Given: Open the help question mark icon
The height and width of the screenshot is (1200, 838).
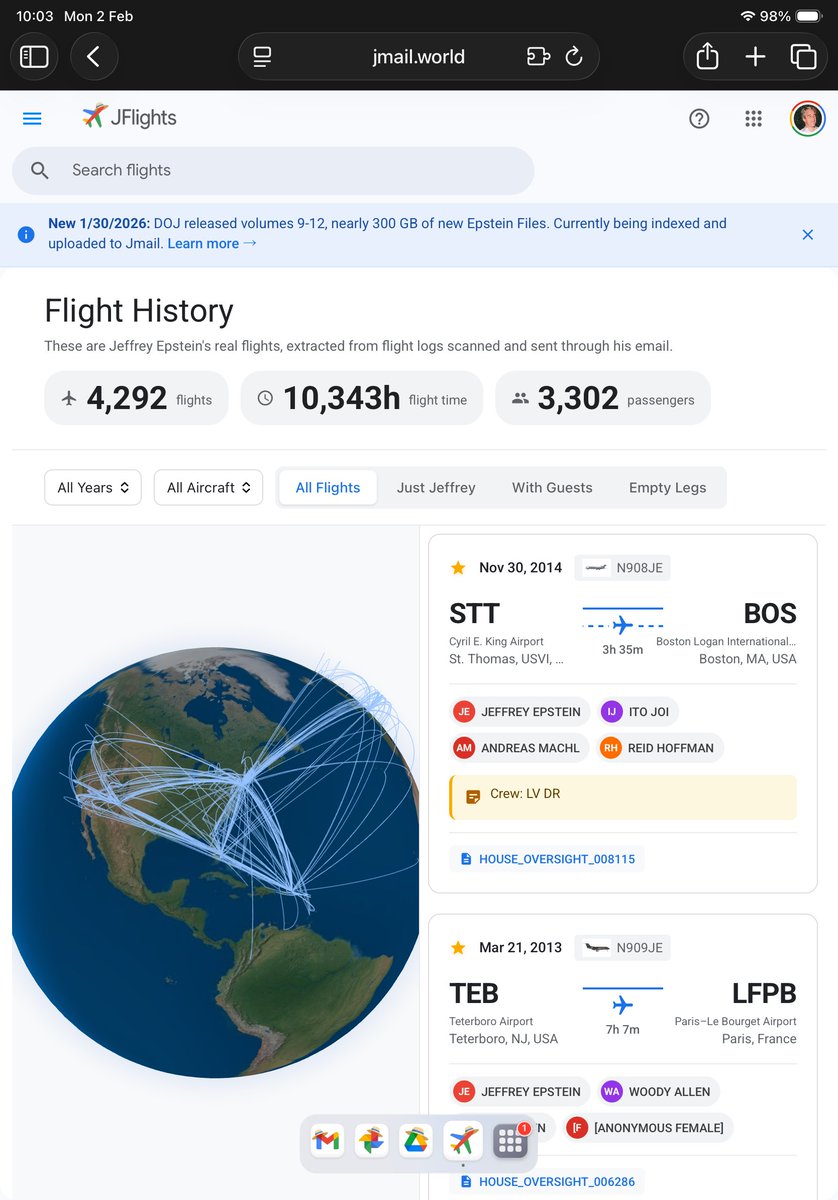Looking at the screenshot, I should pyautogui.click(x=699, y=118).
